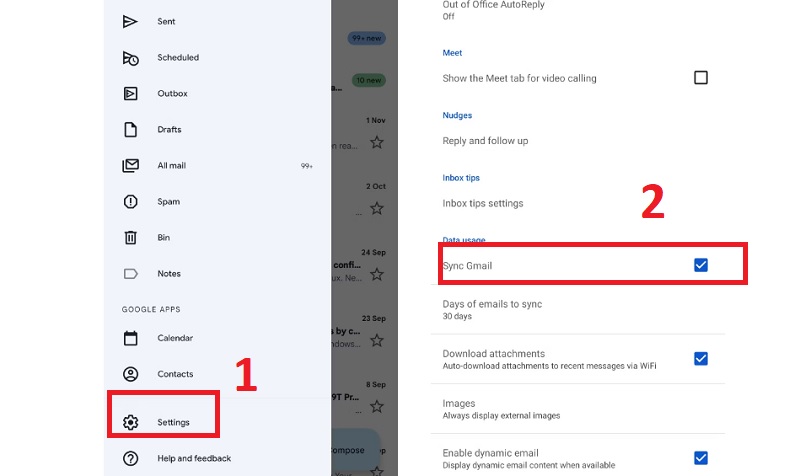Open the Contacts person icon

pos(131,374)
